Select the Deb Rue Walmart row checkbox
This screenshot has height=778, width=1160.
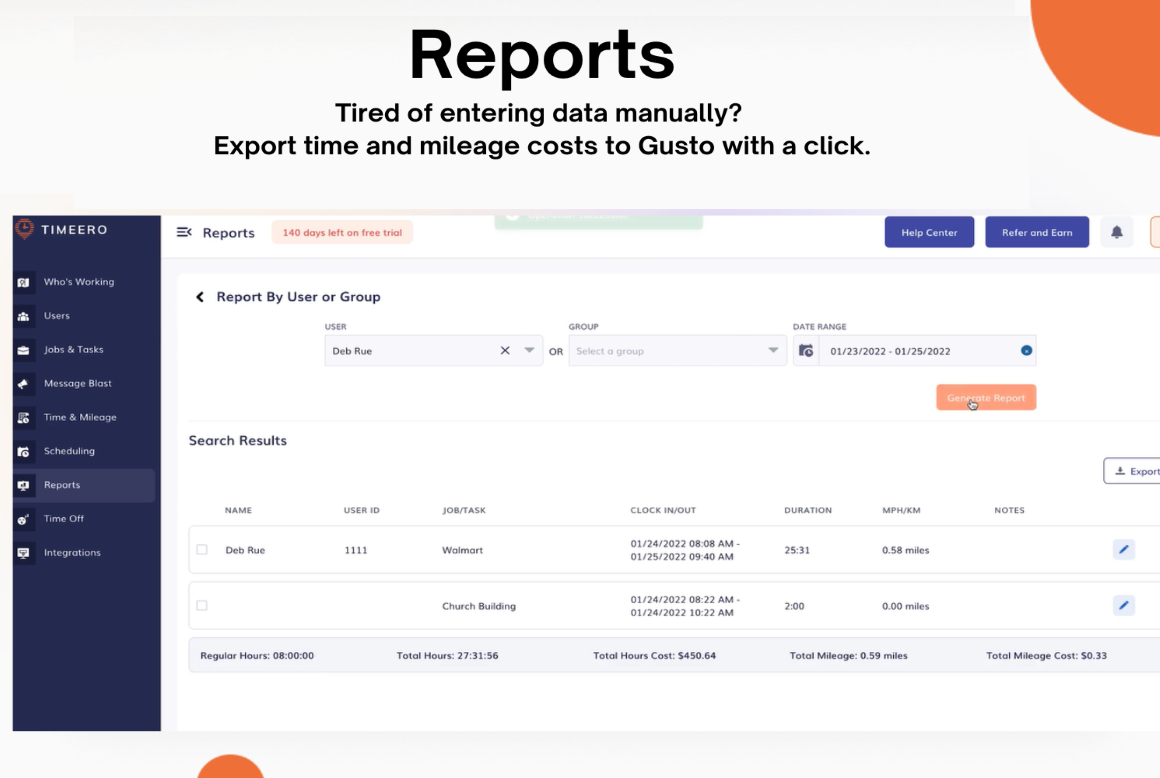tap(202, 549)
